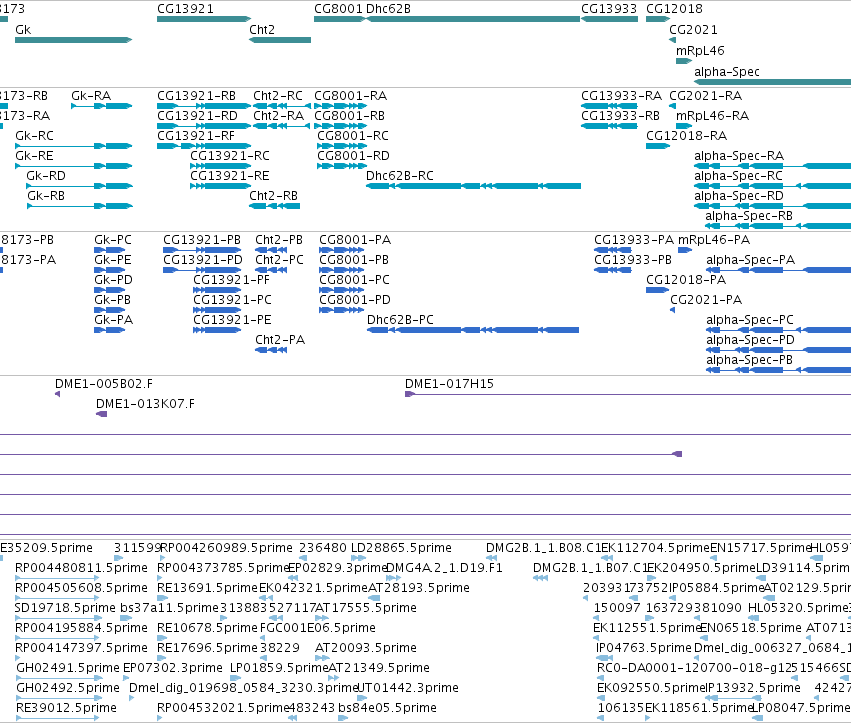Open EST RP004480811.5prime

point(58,578)
